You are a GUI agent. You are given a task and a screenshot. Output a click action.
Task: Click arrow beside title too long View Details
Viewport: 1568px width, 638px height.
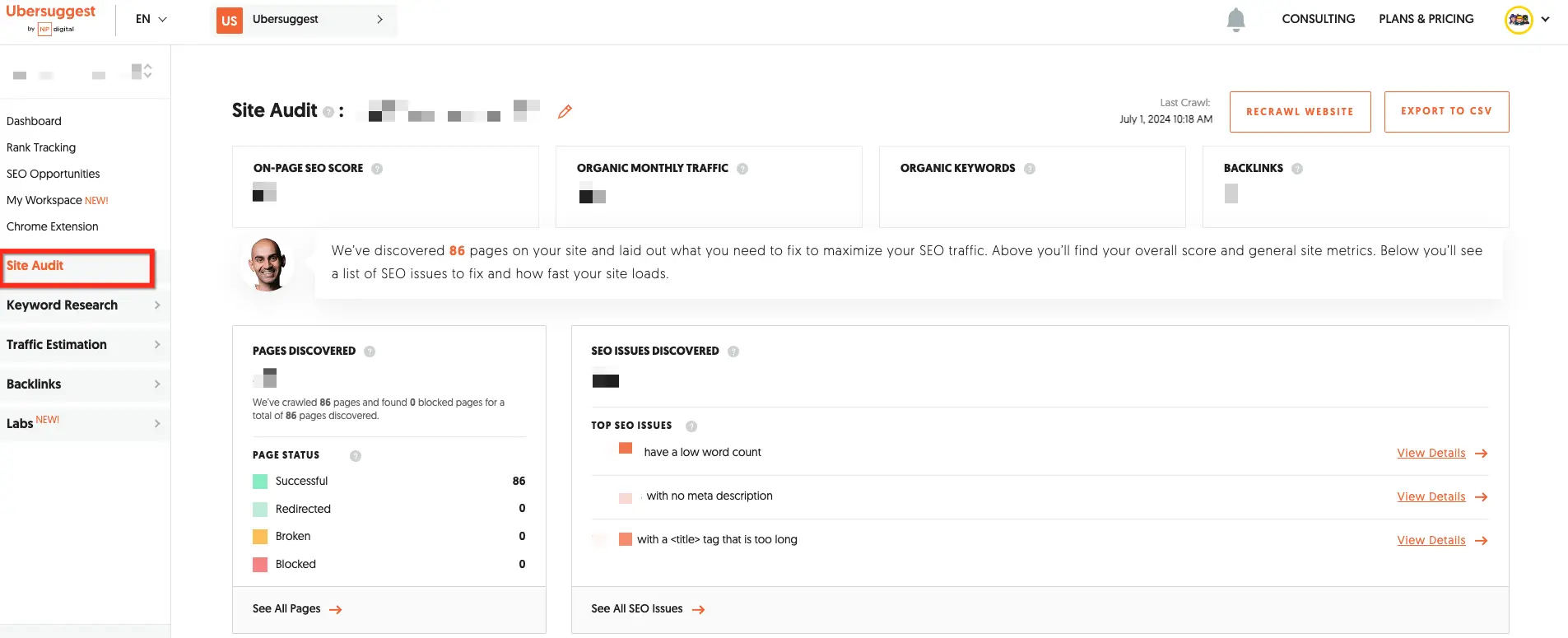click(x=1482, y=541)
